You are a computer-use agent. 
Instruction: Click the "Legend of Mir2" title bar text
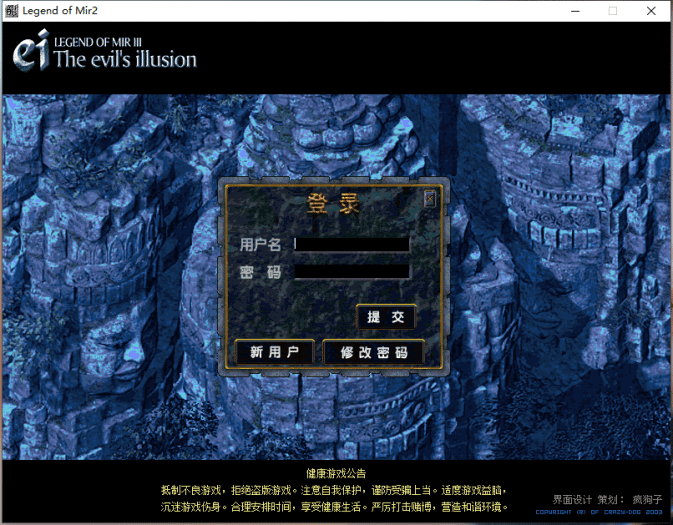66,11
